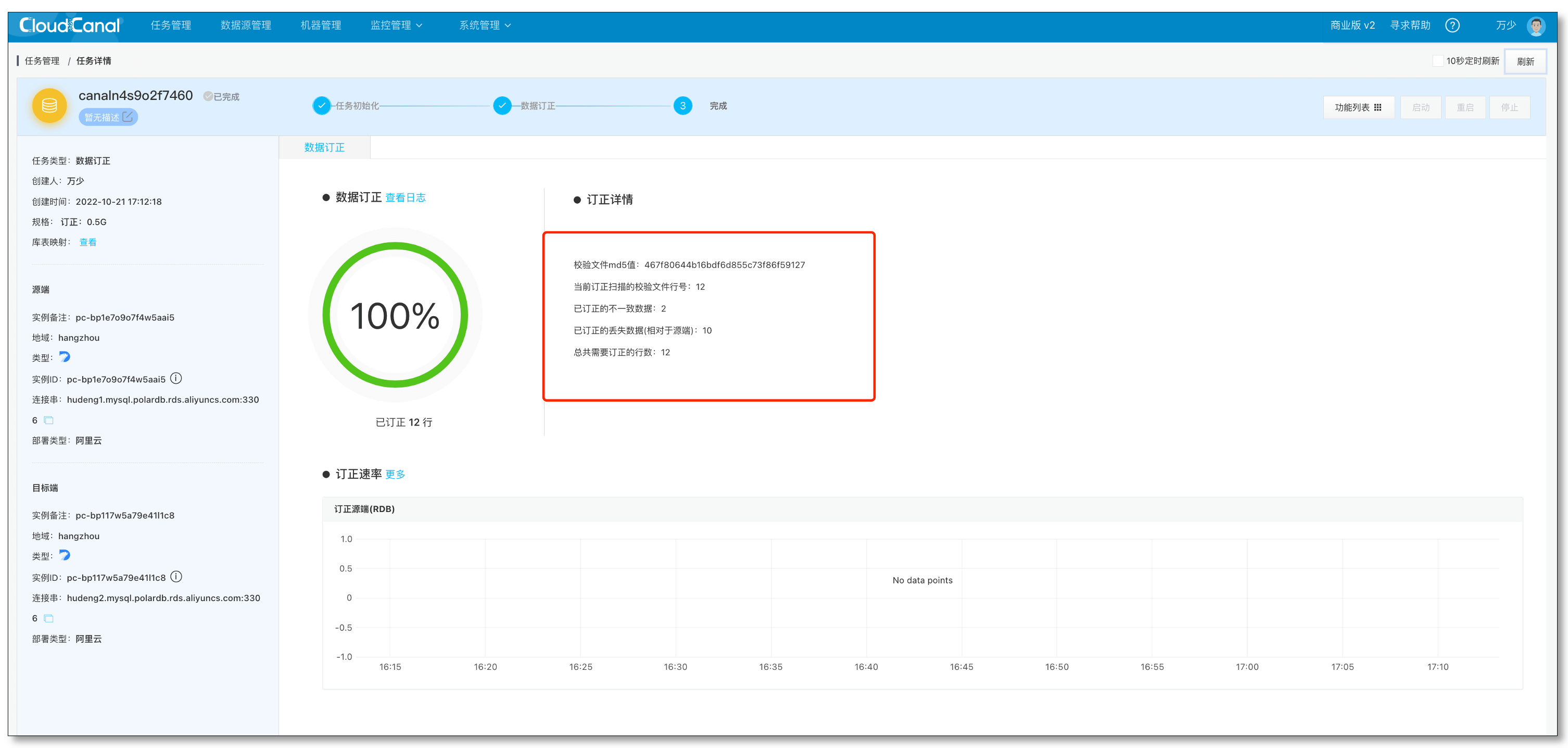Click the 重启 button
Viewport: 1568px width, 748px height.
click(x=1464, y=107)
